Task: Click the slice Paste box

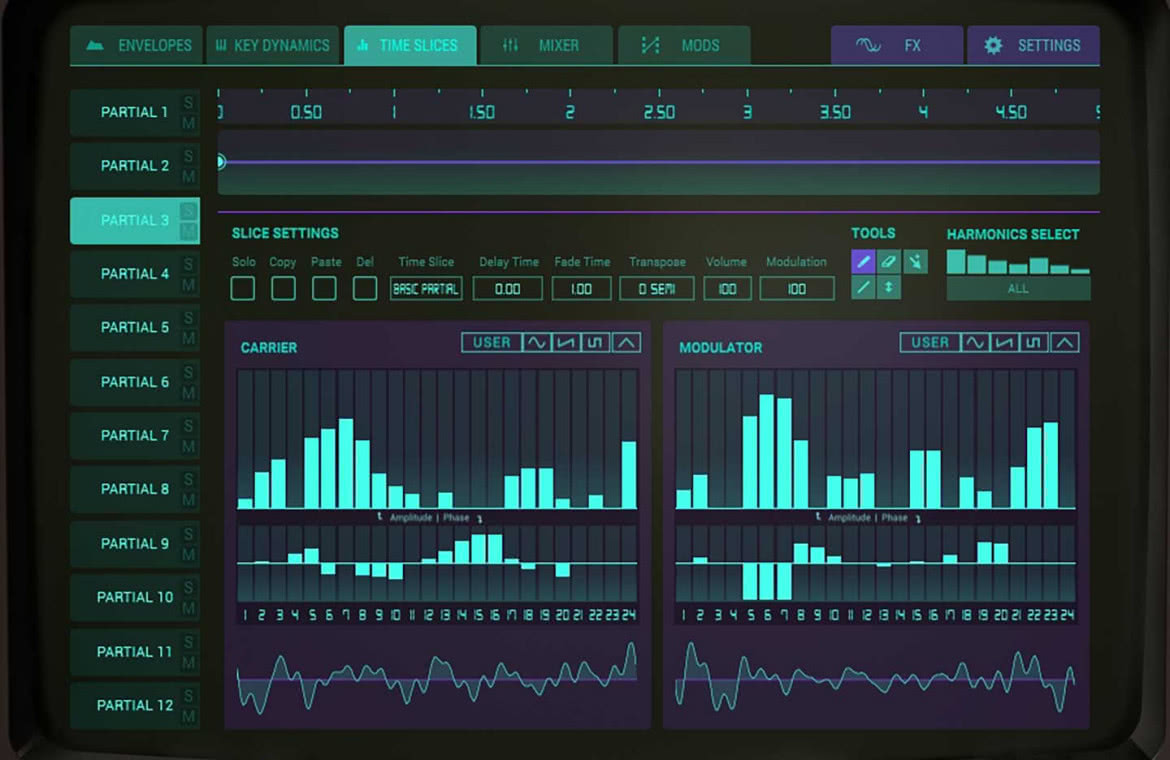Action: 324,288
